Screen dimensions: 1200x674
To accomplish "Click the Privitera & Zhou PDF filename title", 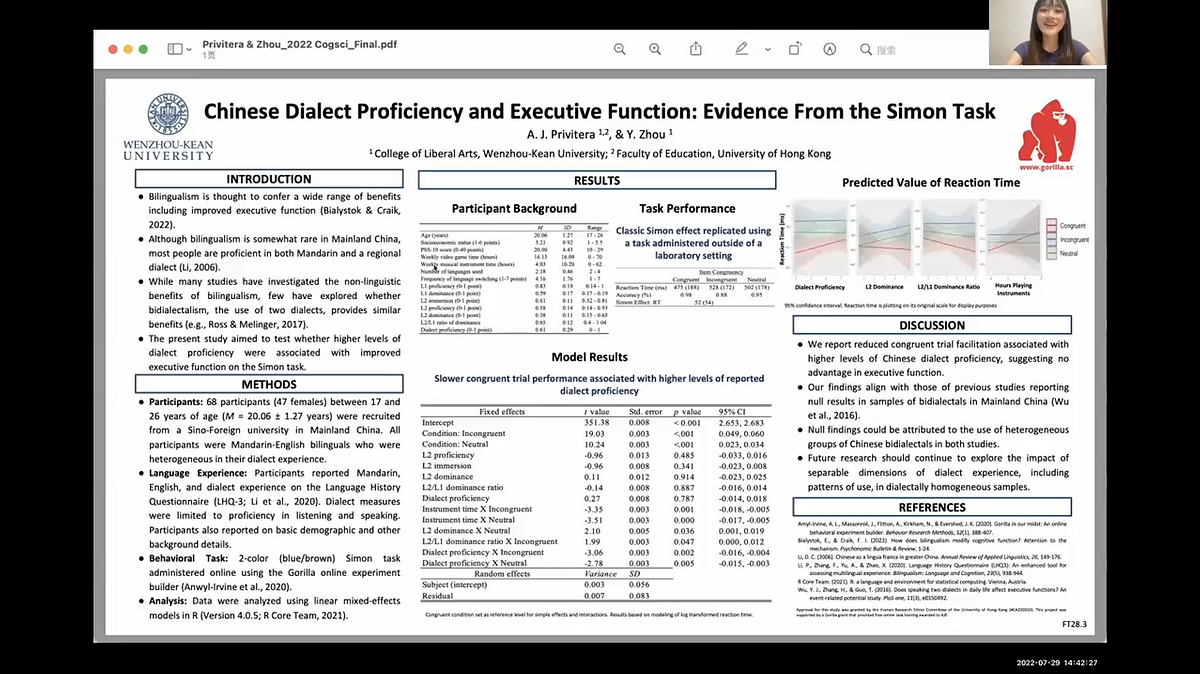I will pyautogui.click(x=300, y=43).
